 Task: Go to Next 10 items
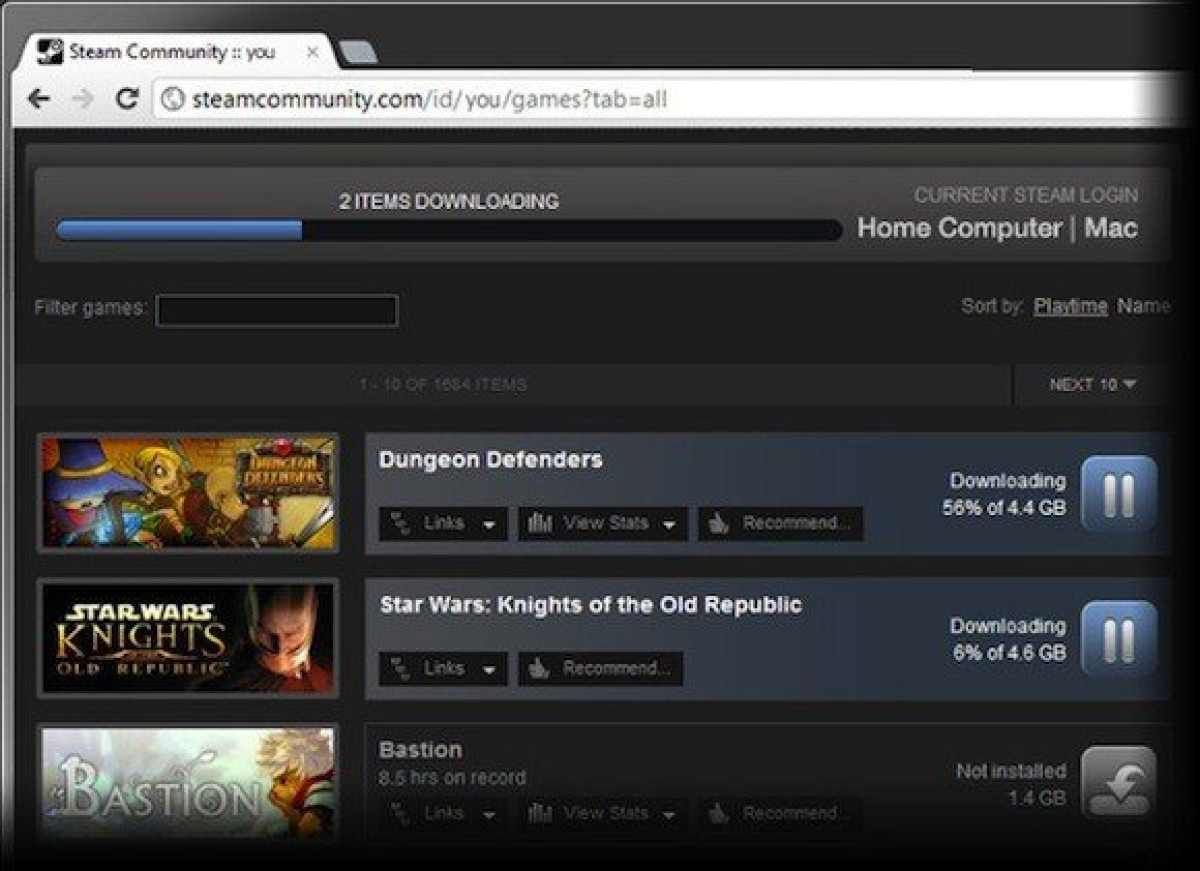1092,385
